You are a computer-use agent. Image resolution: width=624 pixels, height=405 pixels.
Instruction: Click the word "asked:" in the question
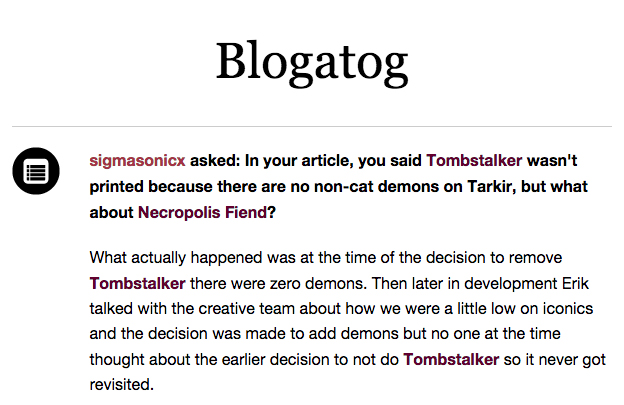tap(213, 160)
